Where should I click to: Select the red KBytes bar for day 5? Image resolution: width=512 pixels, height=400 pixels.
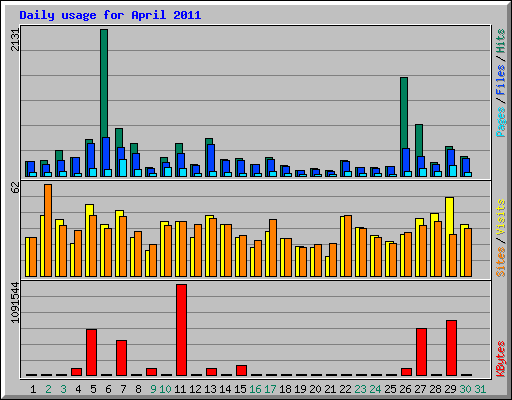[91, 352]
